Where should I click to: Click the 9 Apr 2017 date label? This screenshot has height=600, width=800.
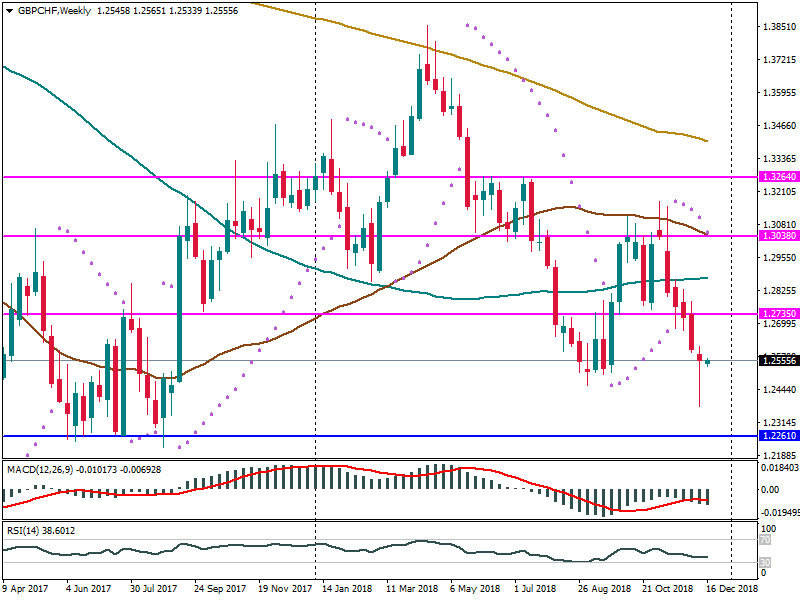pyautogui.click(x=26, y=590)
